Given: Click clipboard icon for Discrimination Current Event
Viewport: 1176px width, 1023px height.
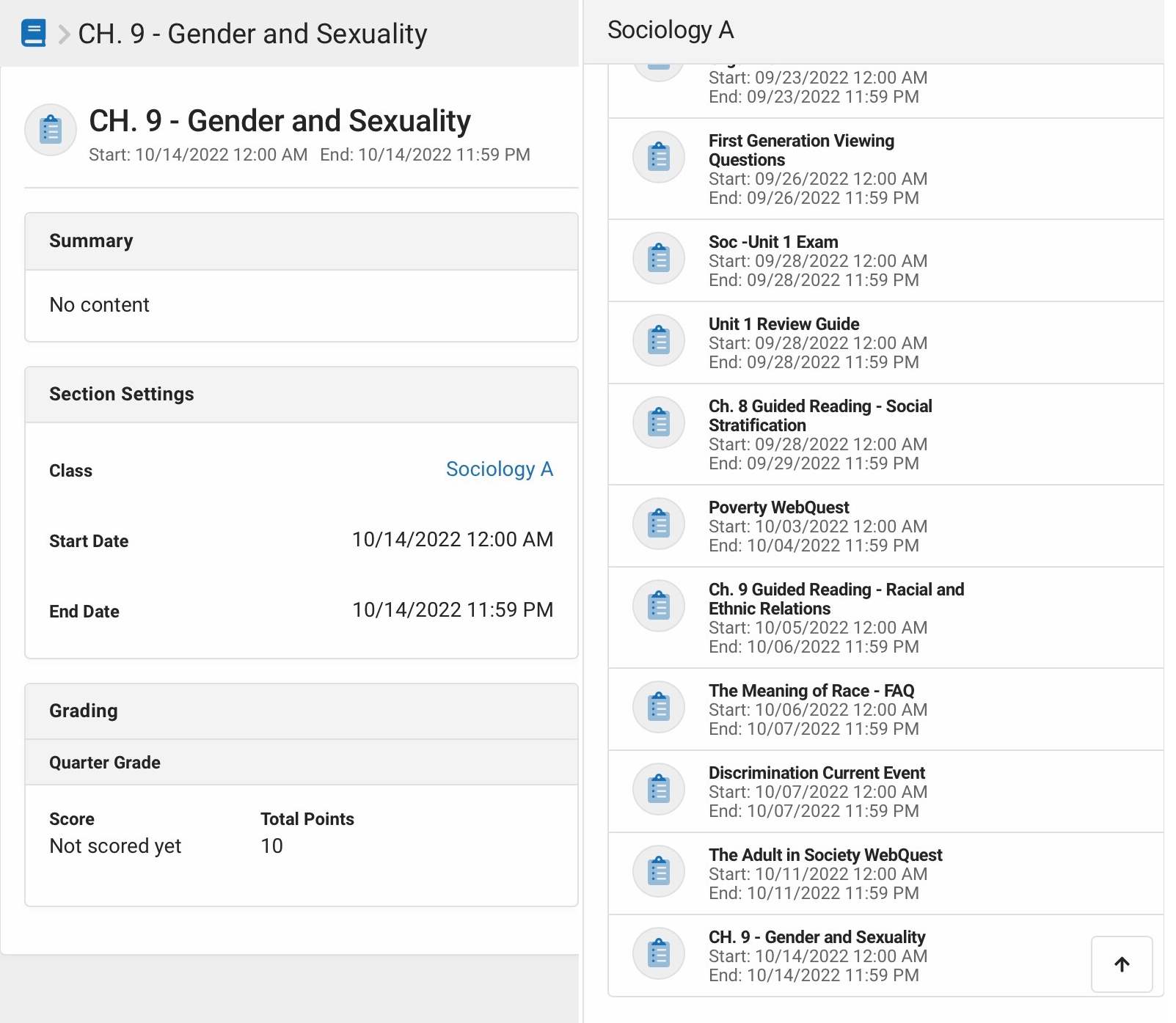Looking at the screenshot, I should click(658, 790).
